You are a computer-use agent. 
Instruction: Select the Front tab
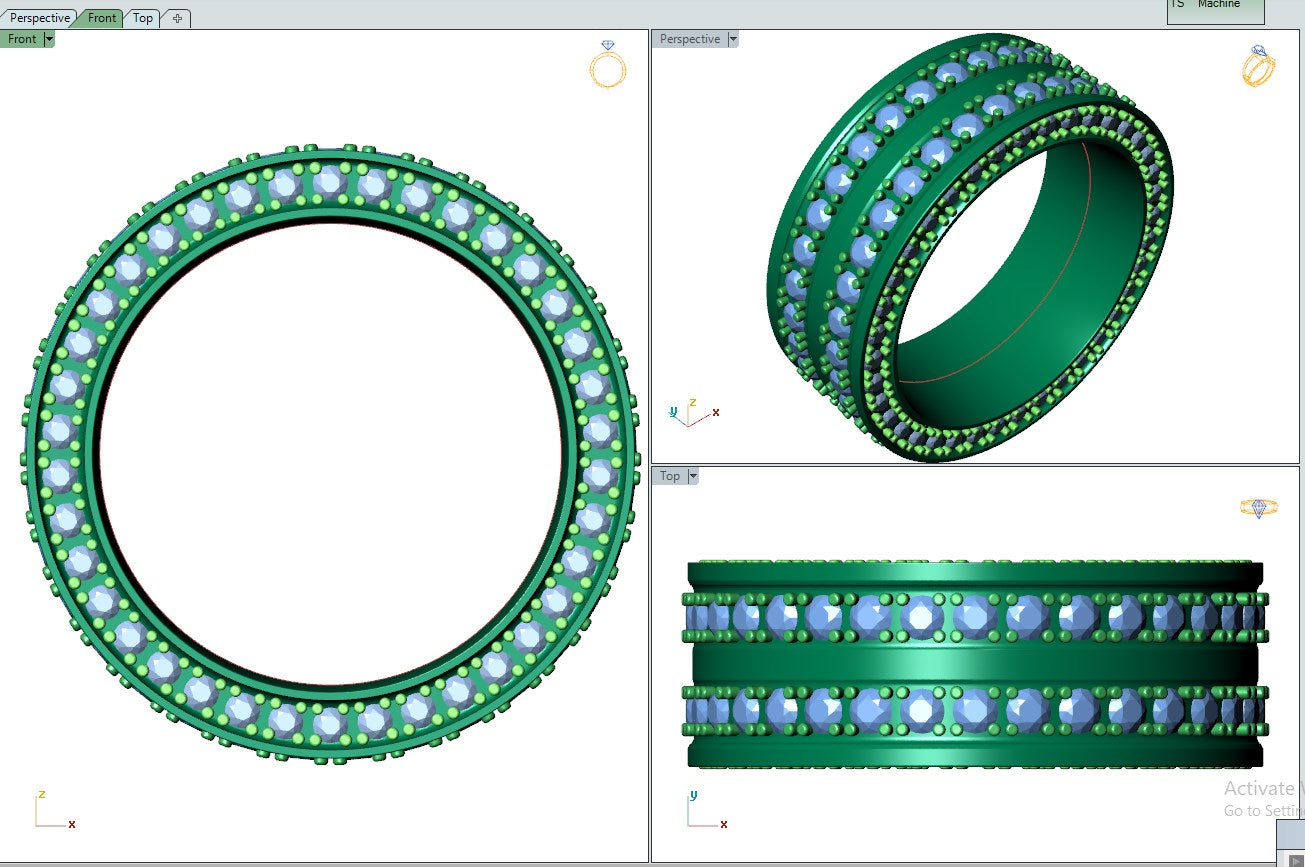(101, 18)
